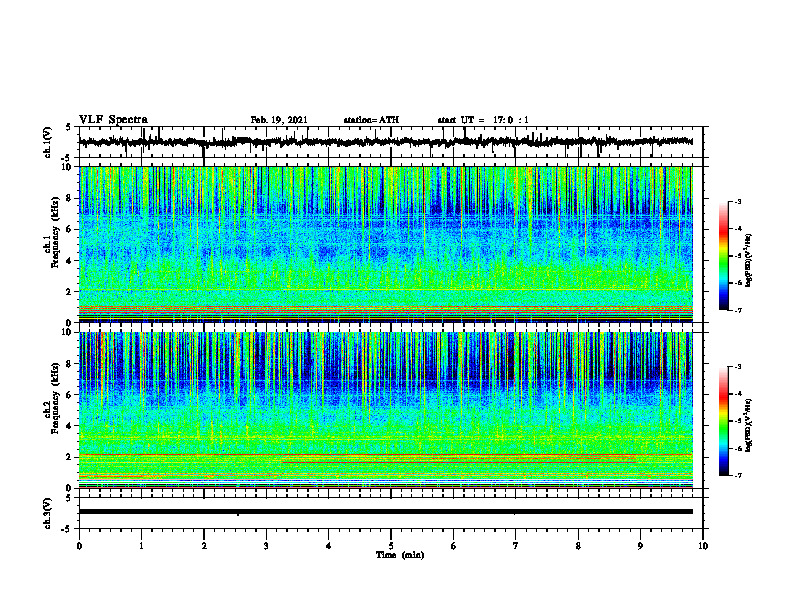Click the ch.1 colorbar "-7" tick label
The width and height of the screenshot is (792, 612).
click(738, 310)
